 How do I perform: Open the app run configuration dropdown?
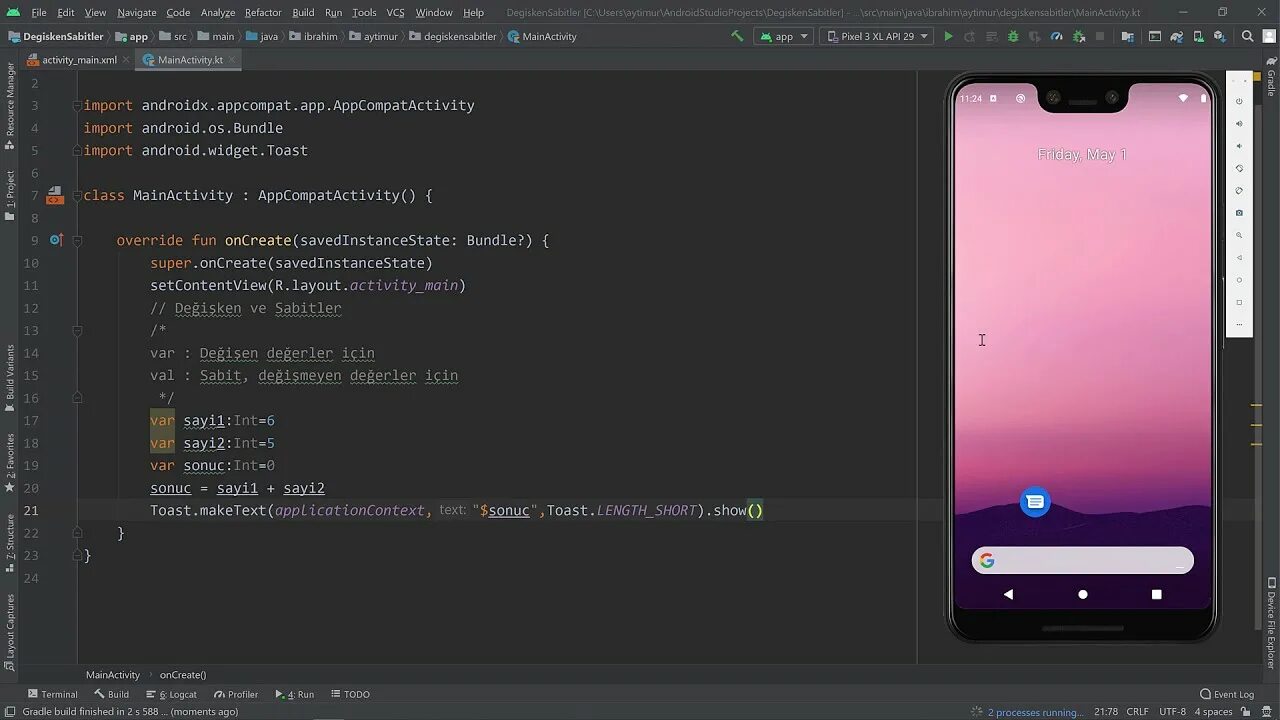(784, 36)
